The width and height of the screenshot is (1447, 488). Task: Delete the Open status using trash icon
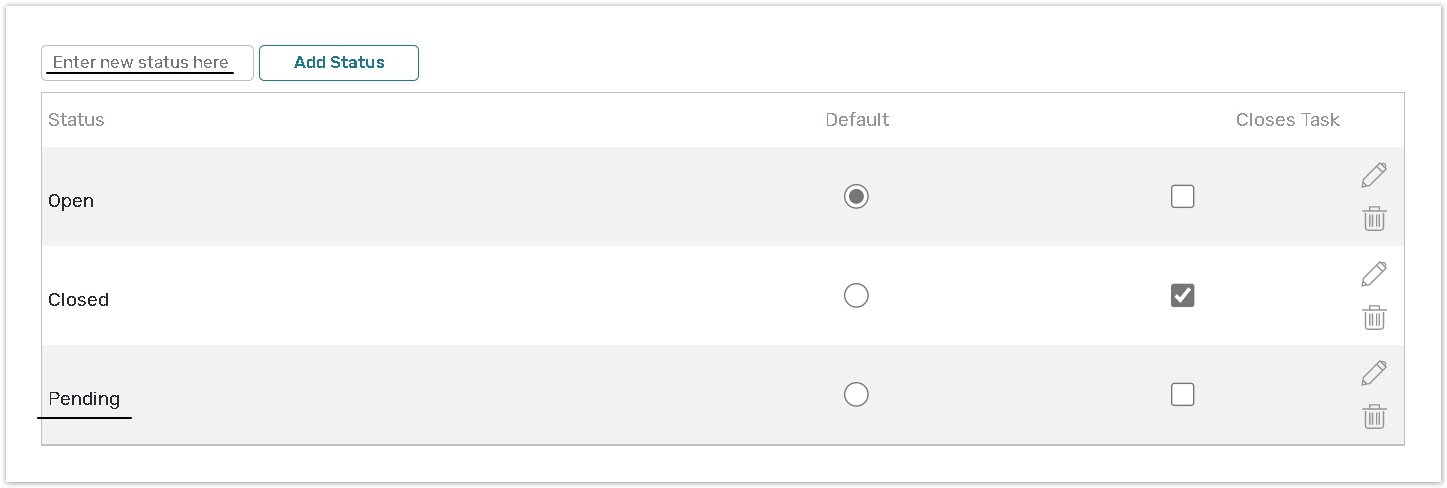tap(1374, 219)
